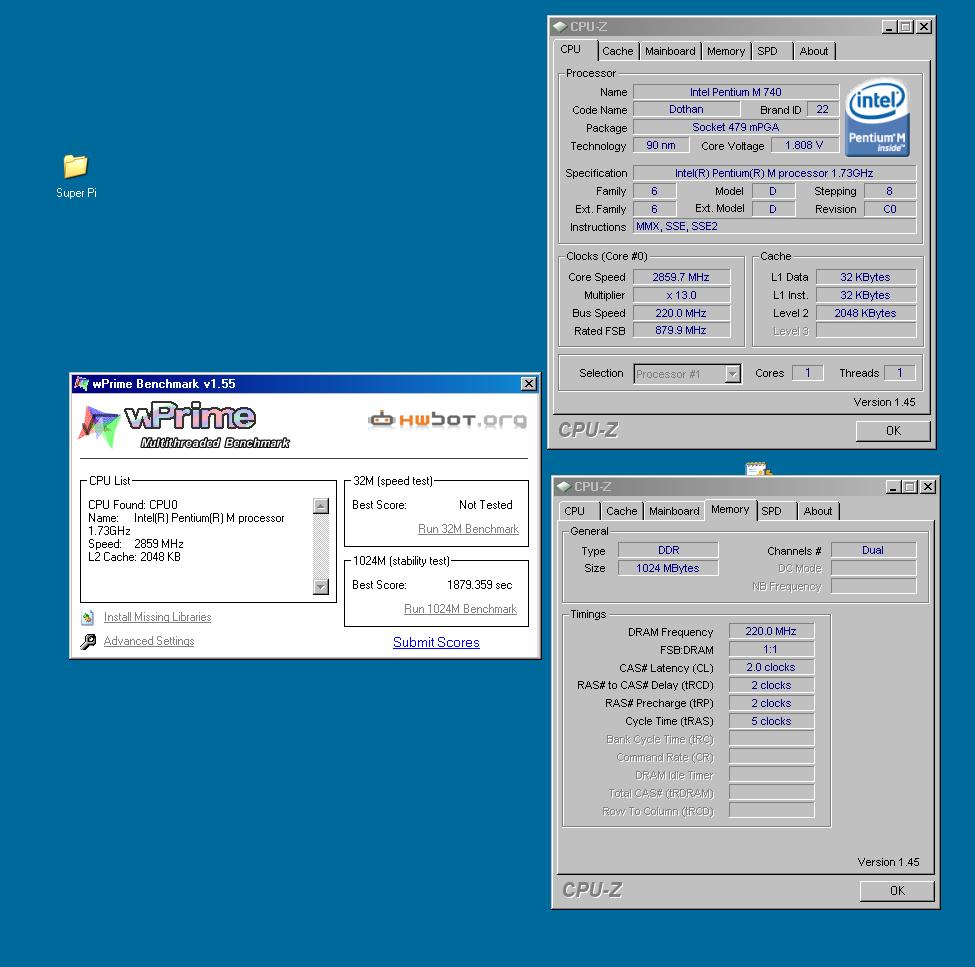
Task: Open Mainboard tab in lower CPU-Z
Action: tap(674, 511)
